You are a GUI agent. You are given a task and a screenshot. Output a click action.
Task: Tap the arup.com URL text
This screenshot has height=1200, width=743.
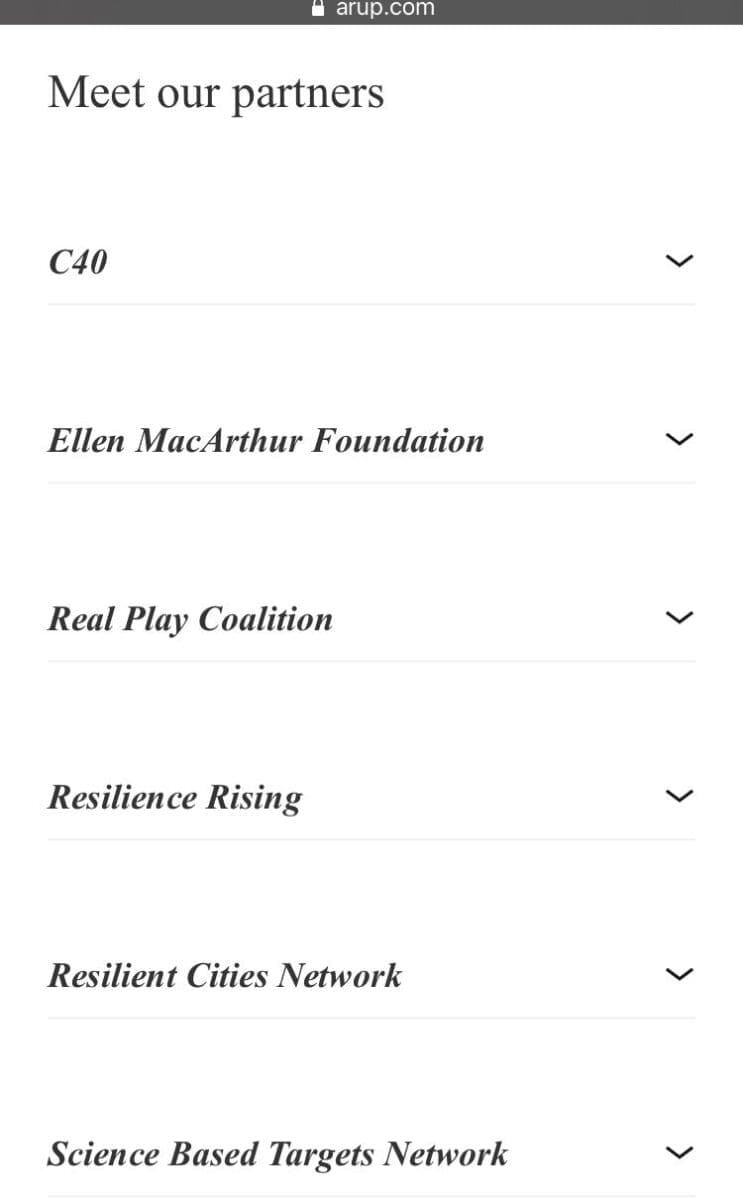(385, 9)
